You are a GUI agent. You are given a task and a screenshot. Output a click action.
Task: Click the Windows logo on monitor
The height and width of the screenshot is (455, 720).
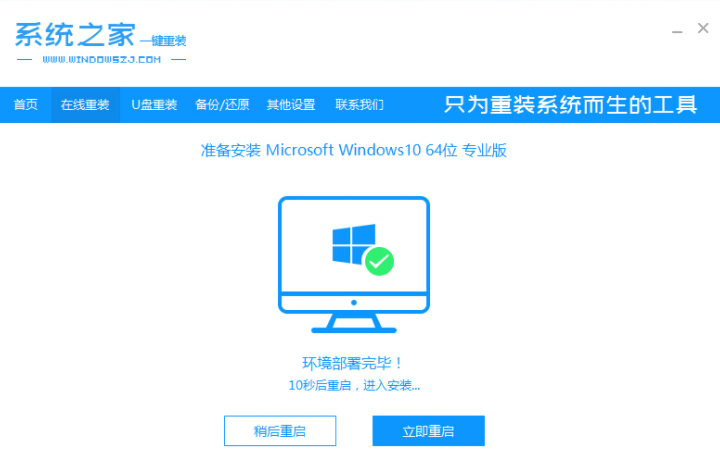pyautogui.click(x=354, y=244)
